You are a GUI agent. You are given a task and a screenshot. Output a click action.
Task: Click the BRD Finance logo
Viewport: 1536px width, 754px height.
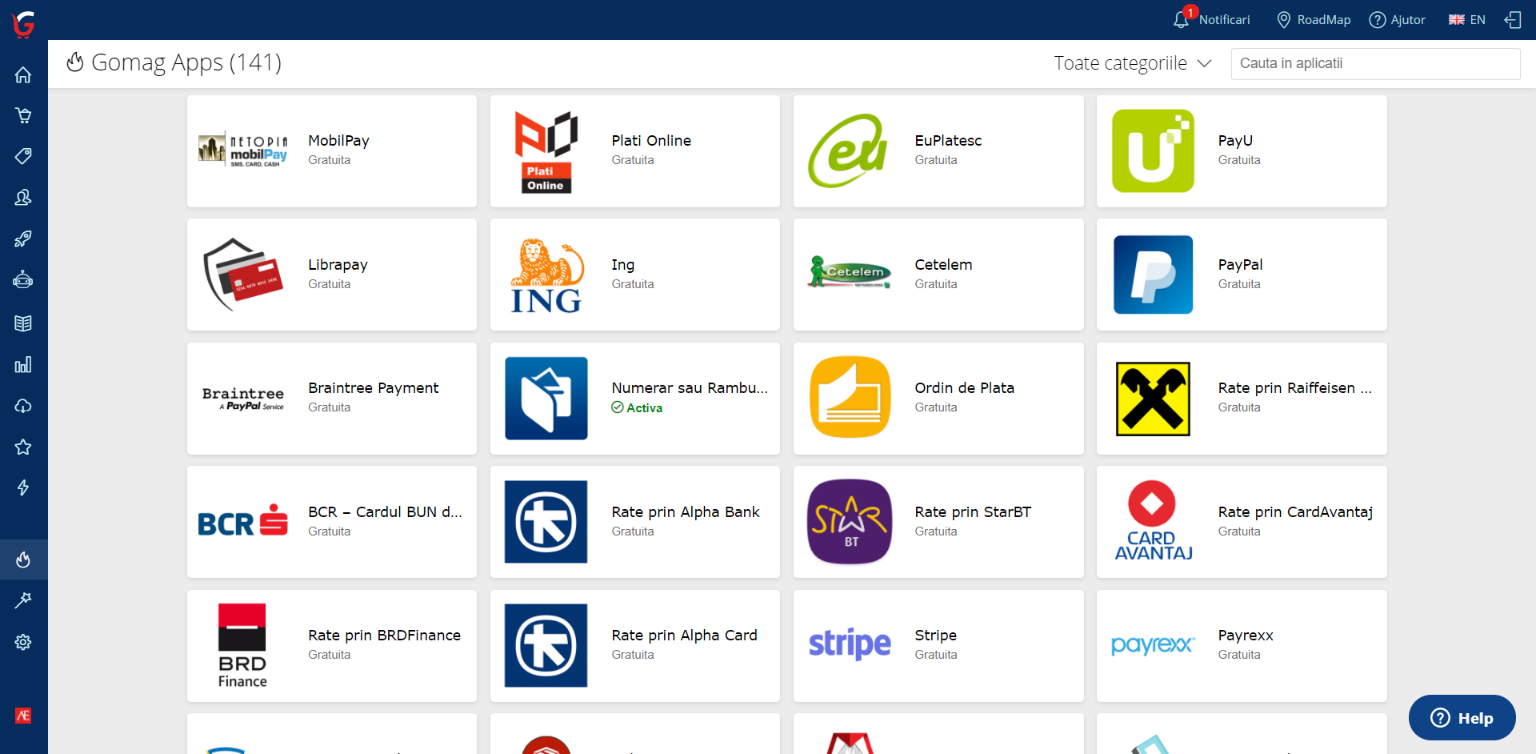pyautogui.click(x=243, y=646)
